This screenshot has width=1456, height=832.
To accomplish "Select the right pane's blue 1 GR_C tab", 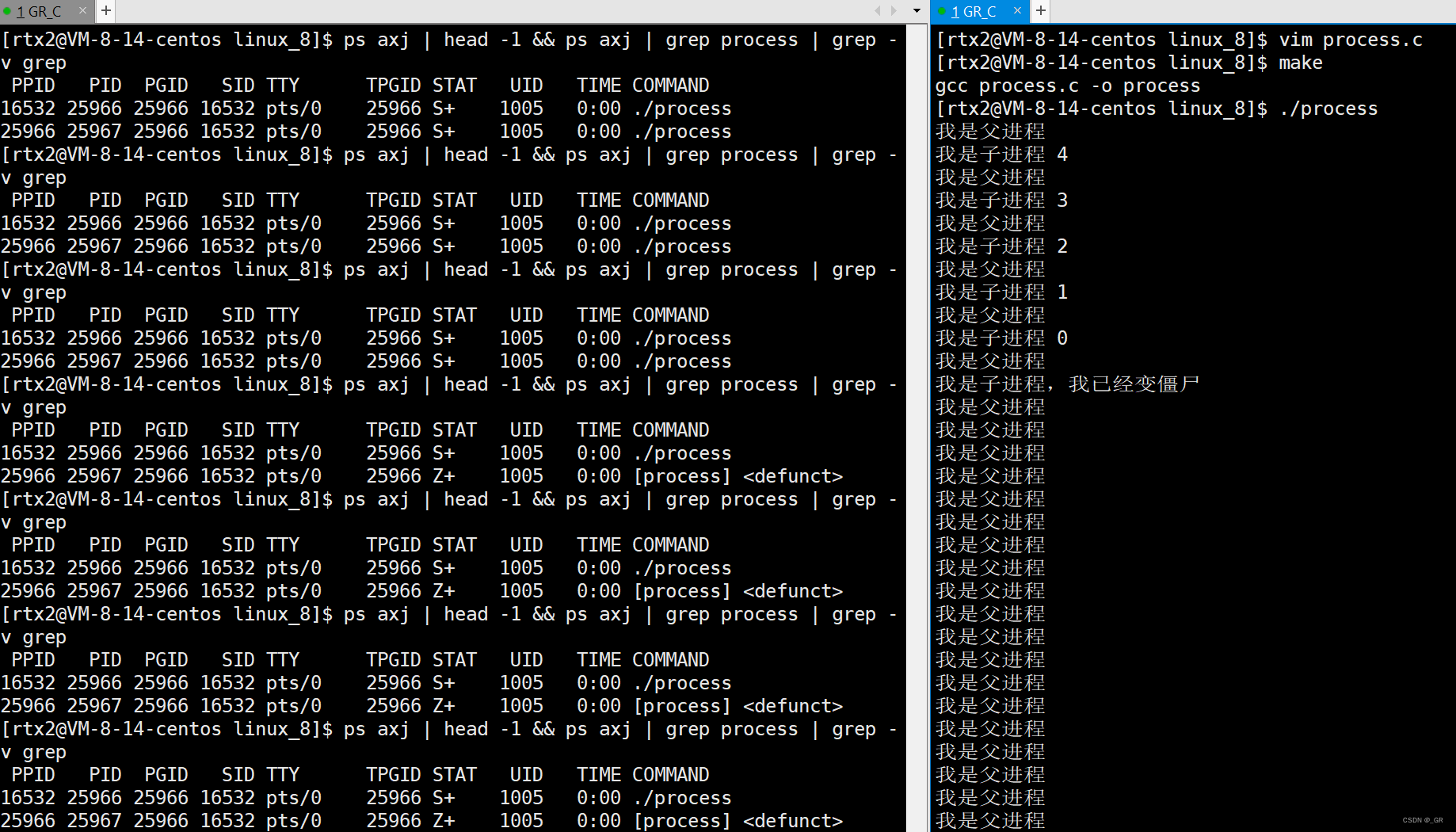I will tap(979, 11).
